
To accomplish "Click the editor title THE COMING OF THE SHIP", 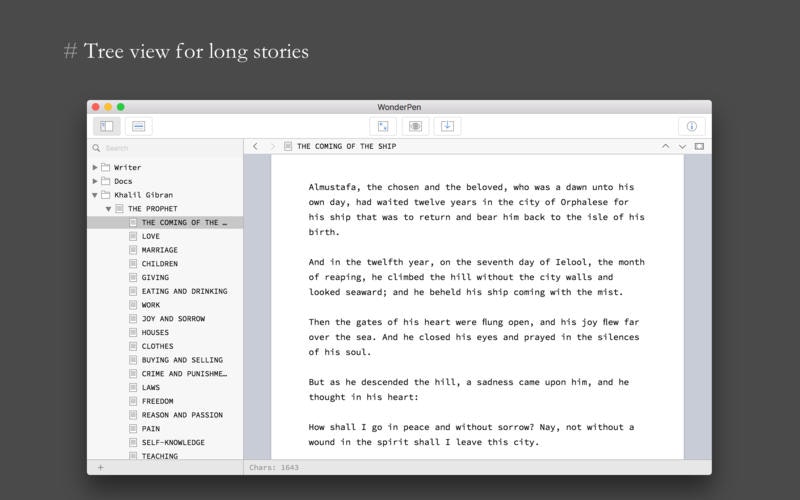I will coord(346,146).
